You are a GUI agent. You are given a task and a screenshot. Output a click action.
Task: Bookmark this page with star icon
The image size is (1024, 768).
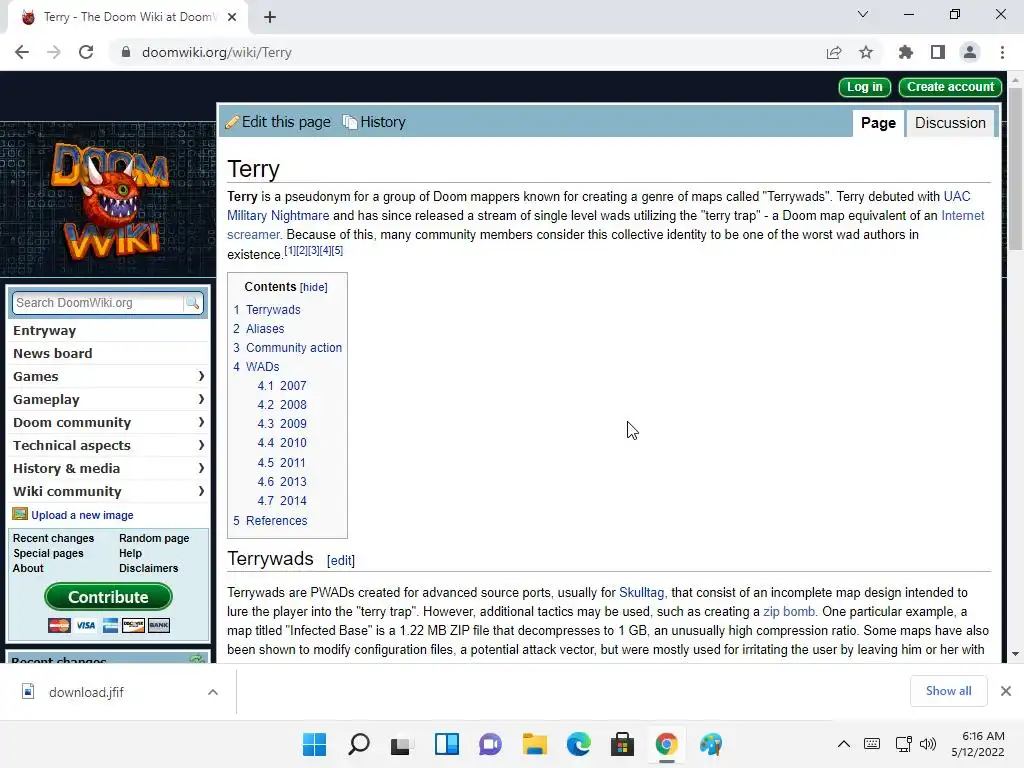(x=866, y=52)
